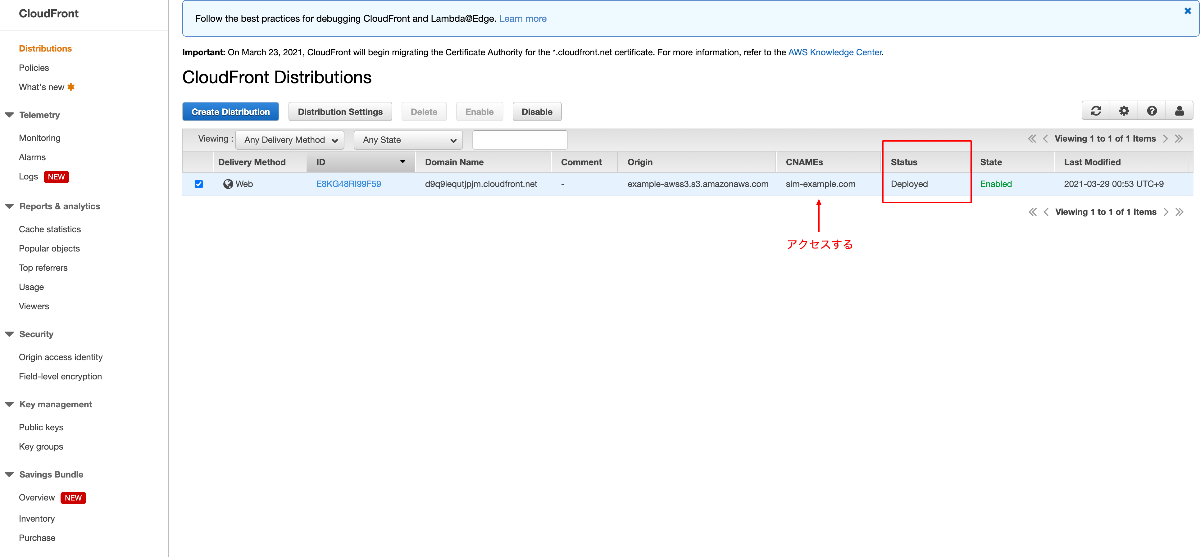Go to next page in bottom pagination

coord(1166,212)
